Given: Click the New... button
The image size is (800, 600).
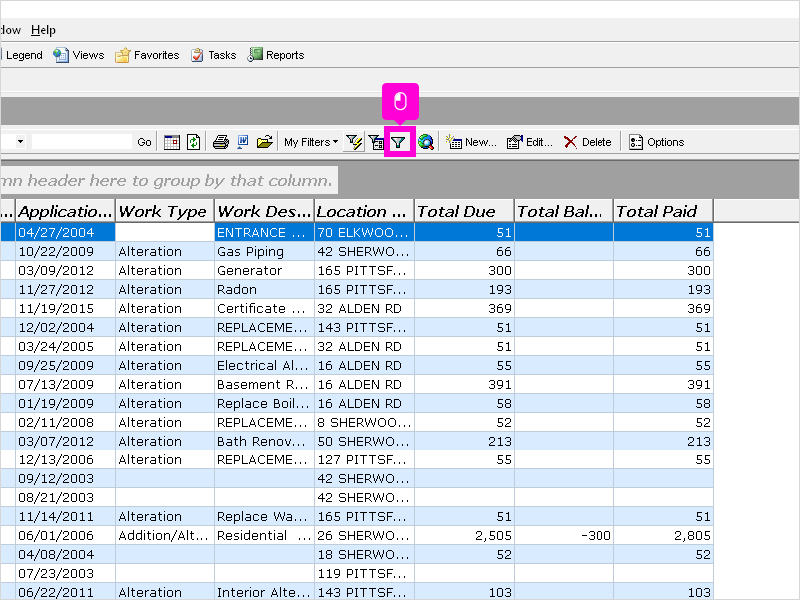Looking at the screenshot, I should tap(471, 142).
